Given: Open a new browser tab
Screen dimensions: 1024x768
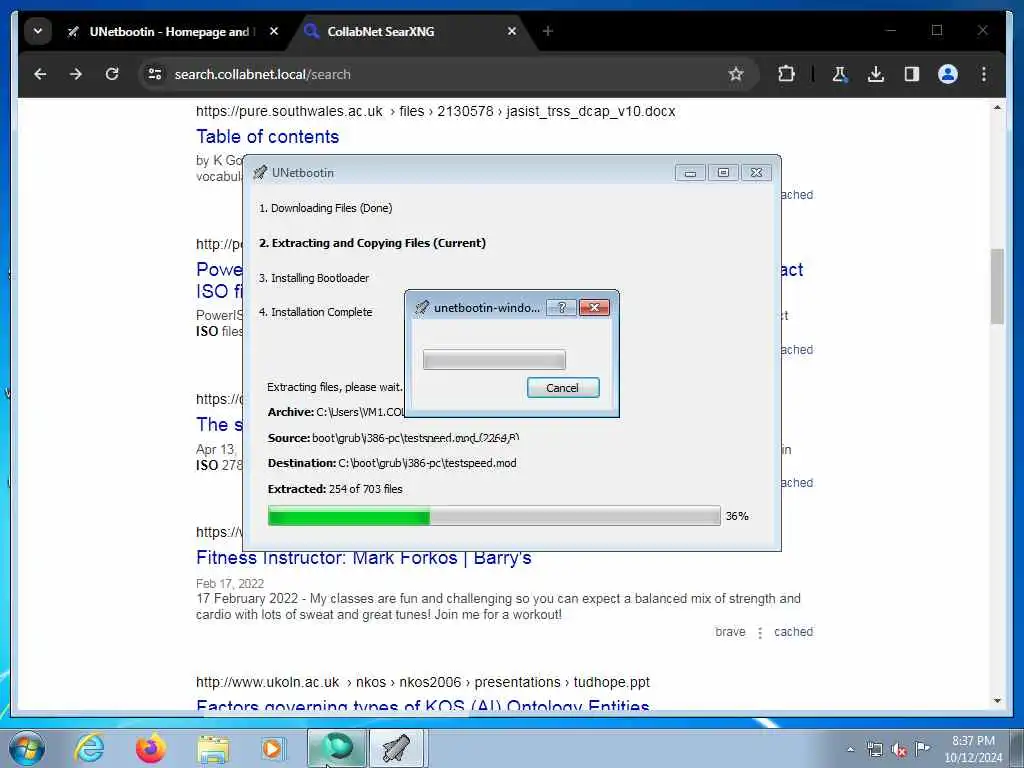Looking at the screenshot, I should click(x=548, y=31).
